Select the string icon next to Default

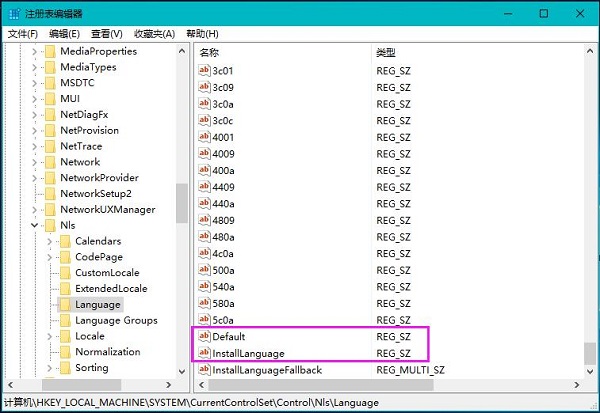click(204, 337)
